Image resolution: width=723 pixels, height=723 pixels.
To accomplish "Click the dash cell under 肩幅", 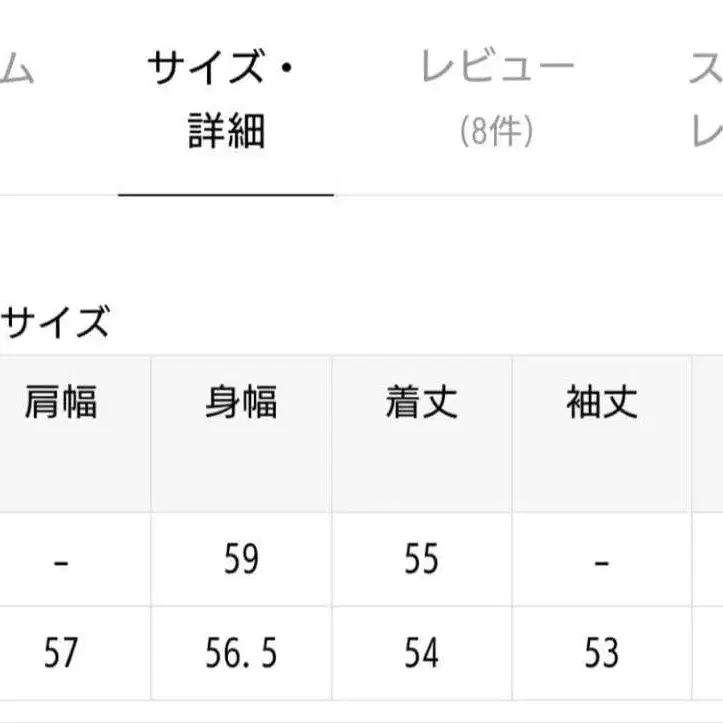I will [61, 561].
